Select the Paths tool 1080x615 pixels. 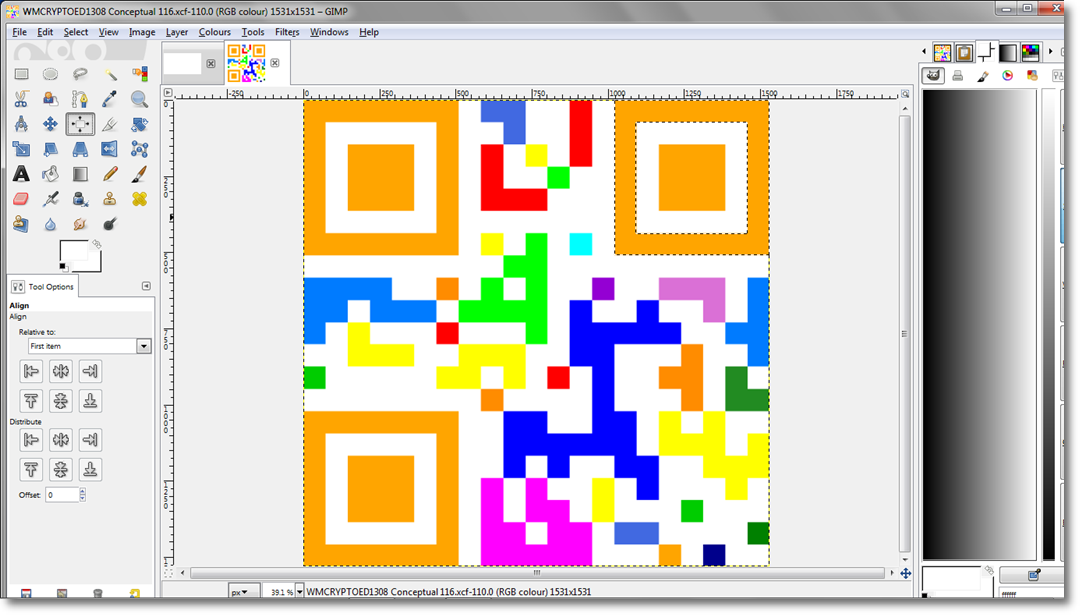[80, 99]
